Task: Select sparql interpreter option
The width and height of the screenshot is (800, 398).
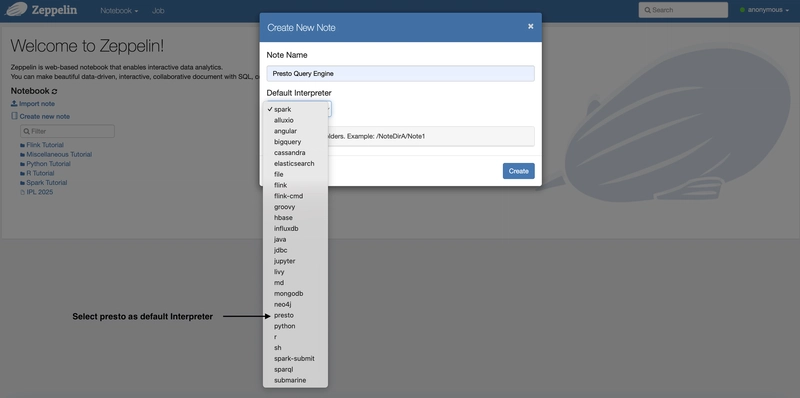Action: 295,369
